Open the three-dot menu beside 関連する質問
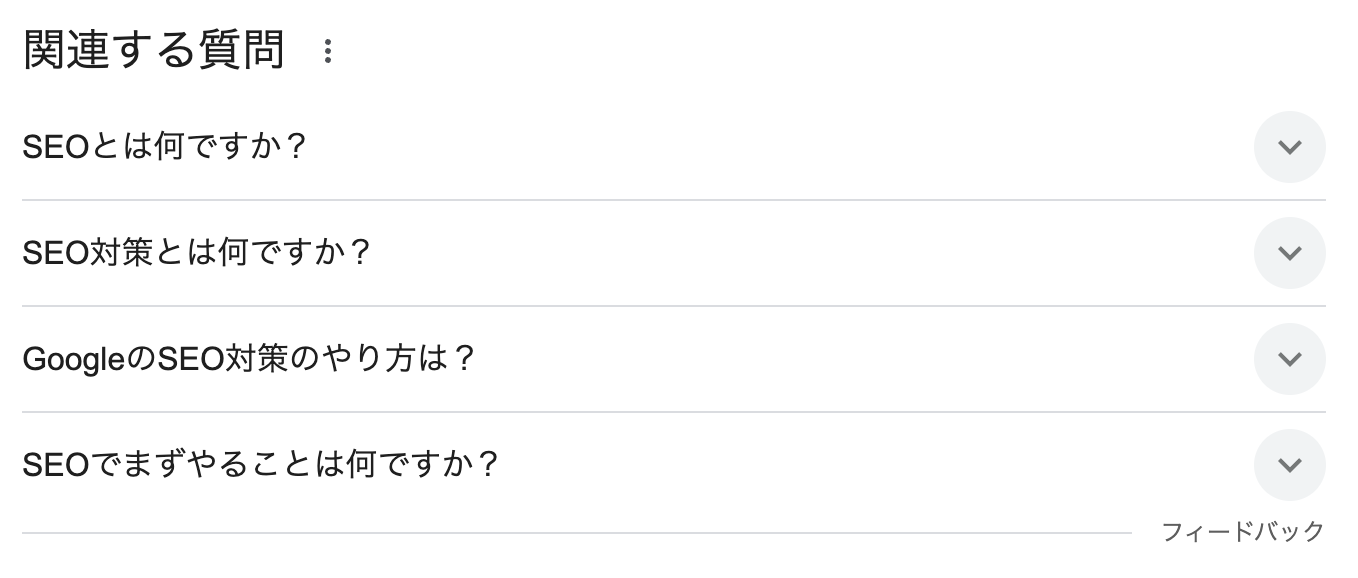Screen dimensions: 1358x578 click(327, 52)
